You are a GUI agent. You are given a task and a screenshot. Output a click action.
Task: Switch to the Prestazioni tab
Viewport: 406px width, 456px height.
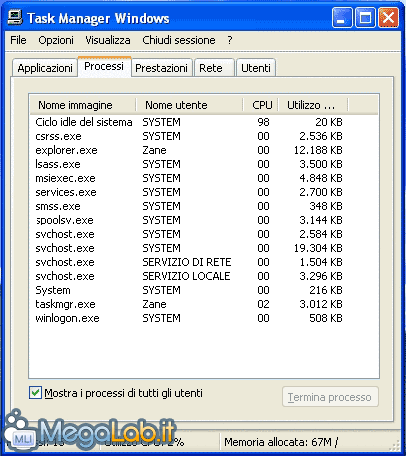(x=161, y=68)
